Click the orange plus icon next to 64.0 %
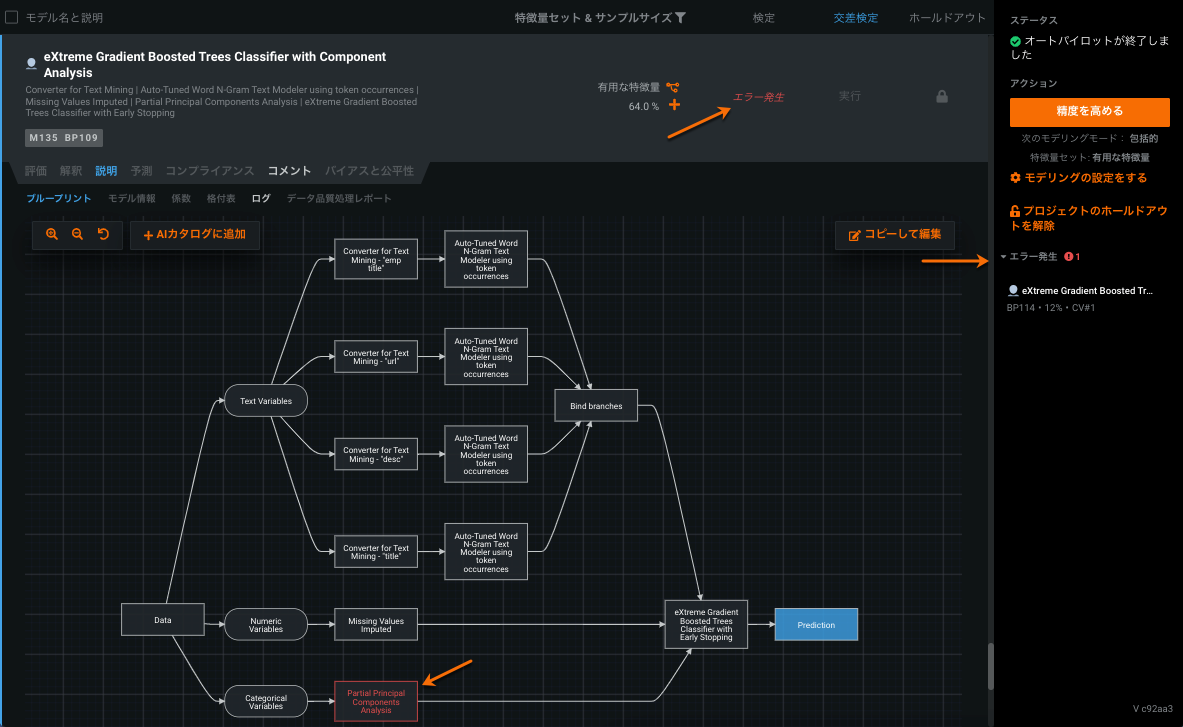Viewport: 1183px width, 727px height. (x=674, y=105)
